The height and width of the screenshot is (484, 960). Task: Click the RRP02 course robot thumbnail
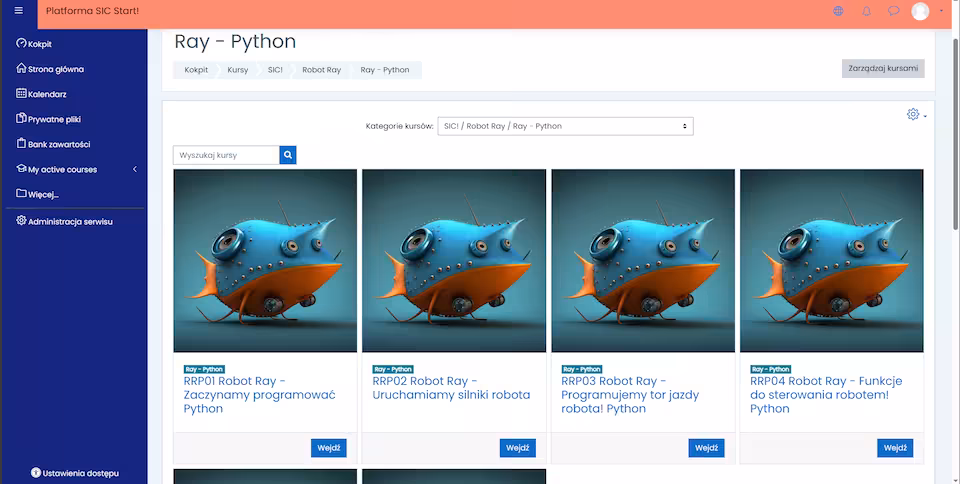pyautogui.click(x=454, y=260)
